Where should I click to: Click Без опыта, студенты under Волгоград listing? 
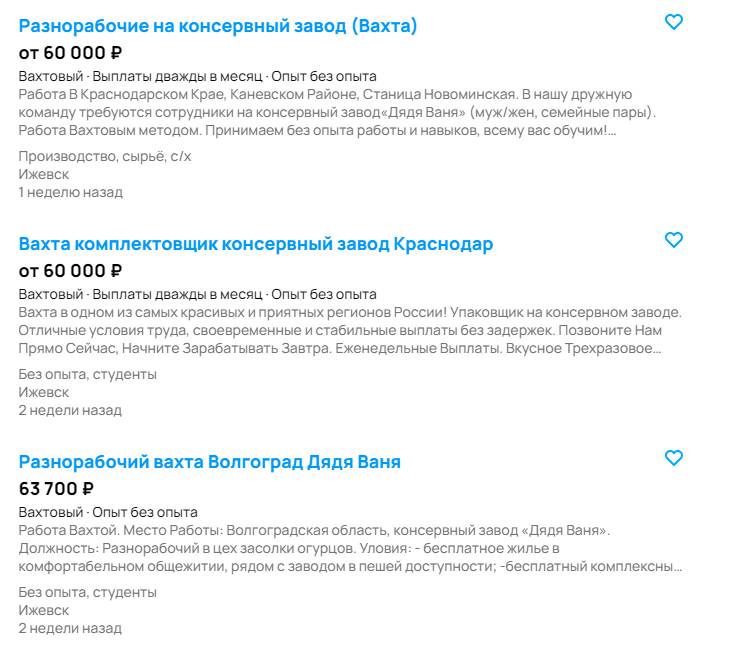[x=87, y=592]
